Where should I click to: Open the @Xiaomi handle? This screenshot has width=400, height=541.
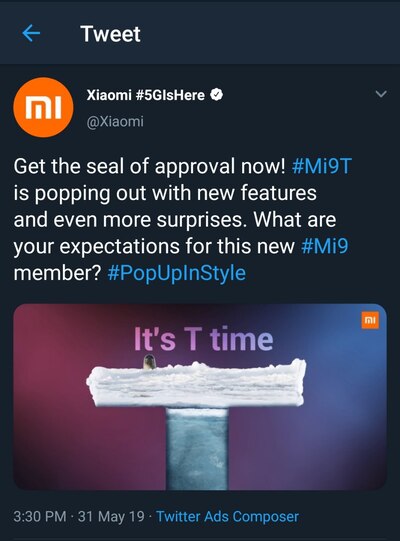point(115,121)
